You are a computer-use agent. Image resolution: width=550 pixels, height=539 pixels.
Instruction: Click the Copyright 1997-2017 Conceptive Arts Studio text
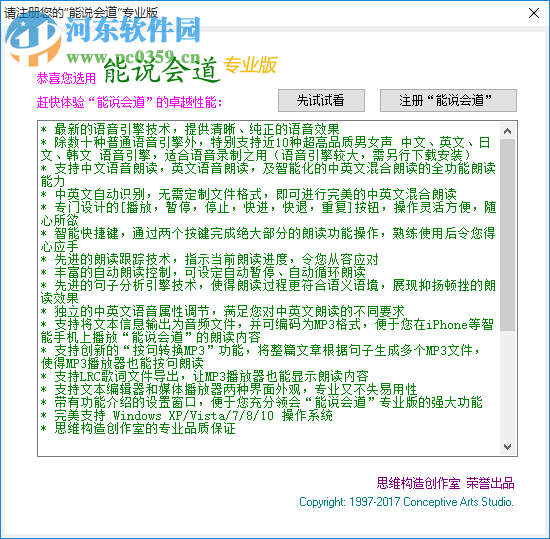coord(406,502)
